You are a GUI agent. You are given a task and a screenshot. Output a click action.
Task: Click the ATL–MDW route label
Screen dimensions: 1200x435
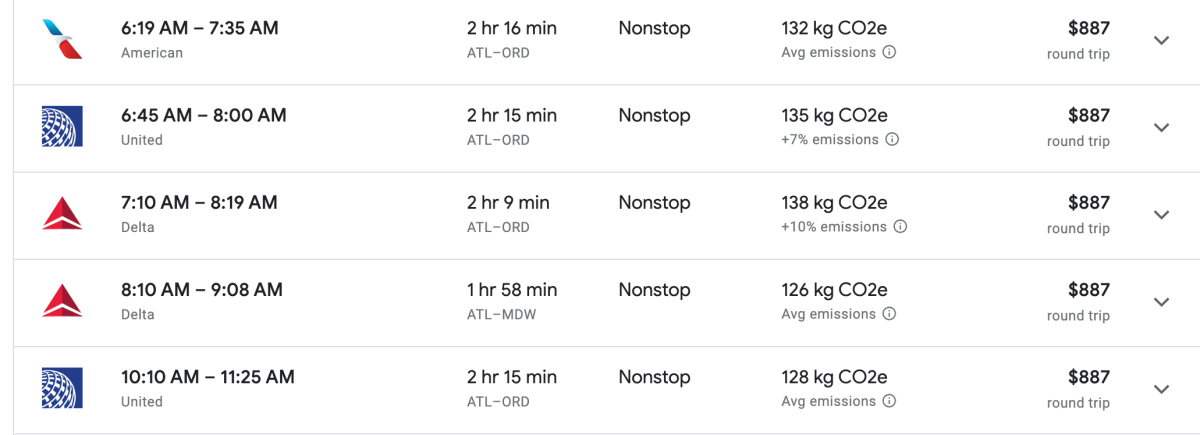coord(499,314)
